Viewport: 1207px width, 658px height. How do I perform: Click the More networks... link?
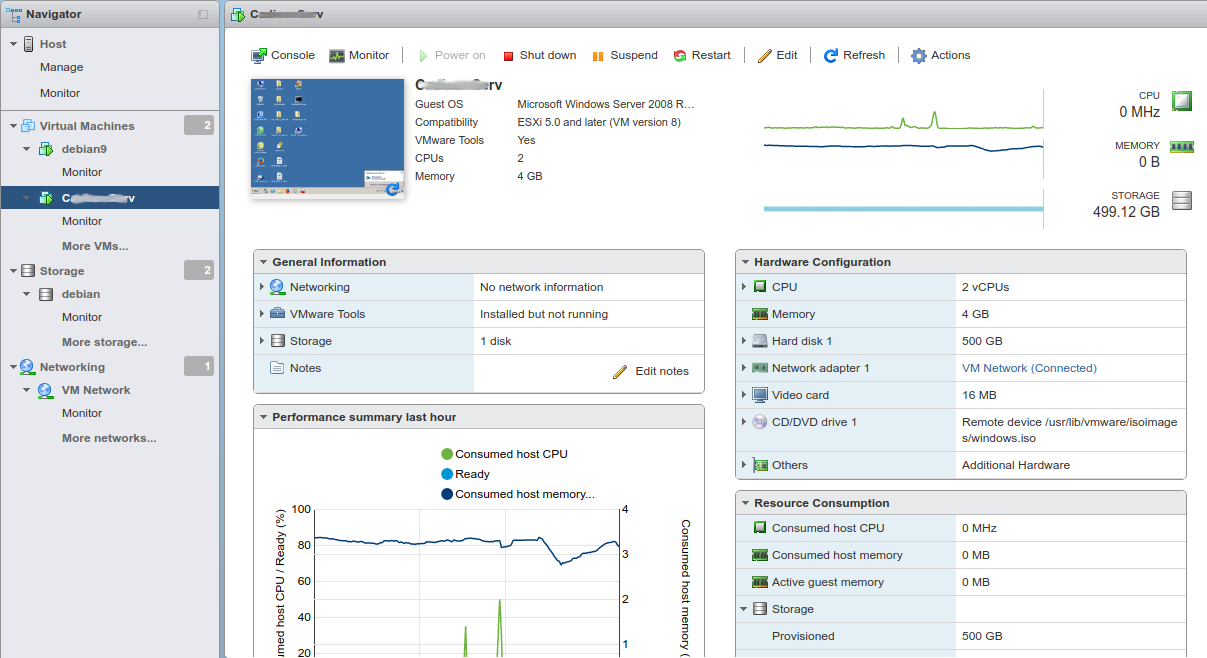click(x=109, y=438)
